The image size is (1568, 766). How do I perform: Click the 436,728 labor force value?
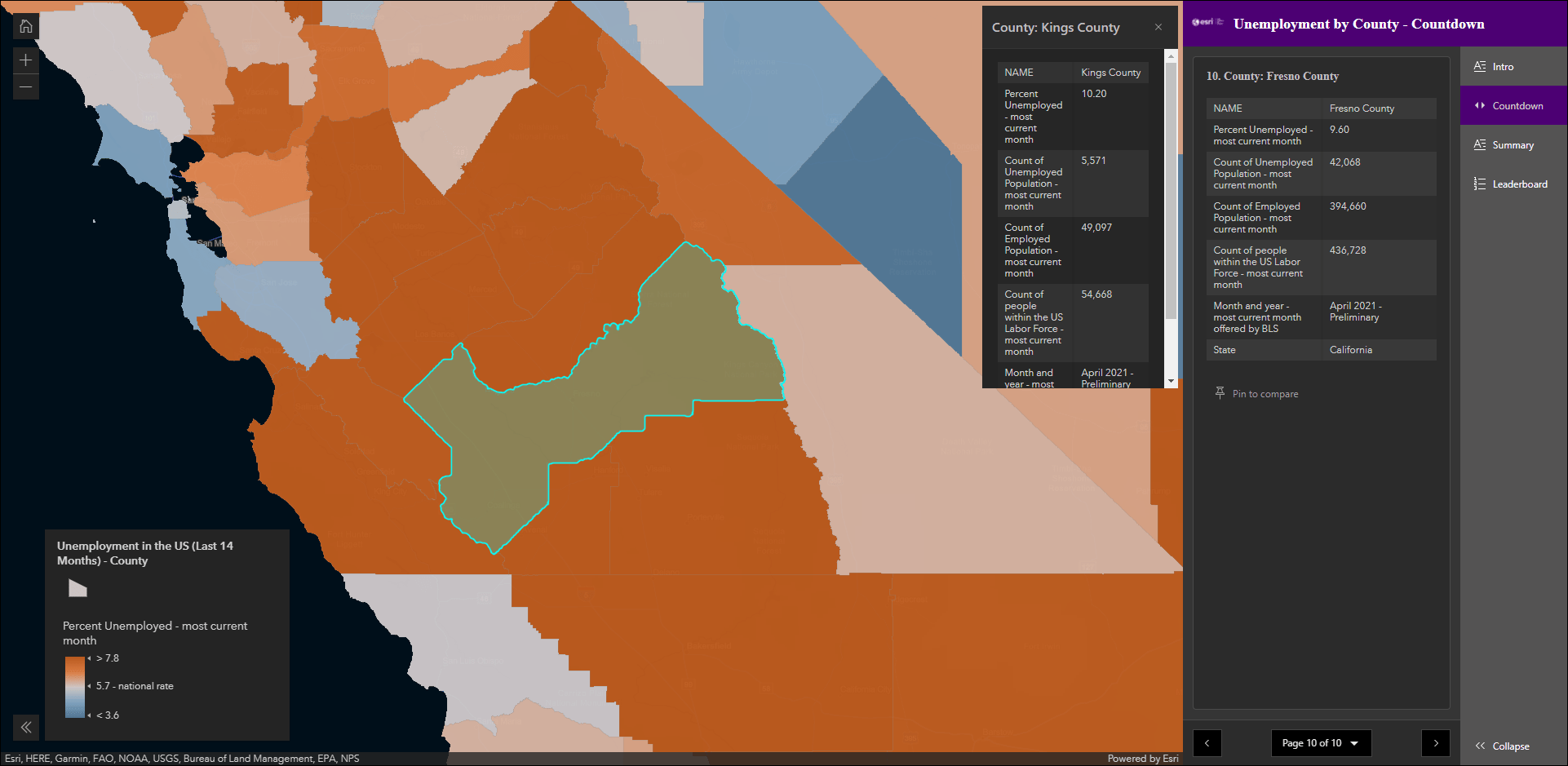[x=1348, y=250]
